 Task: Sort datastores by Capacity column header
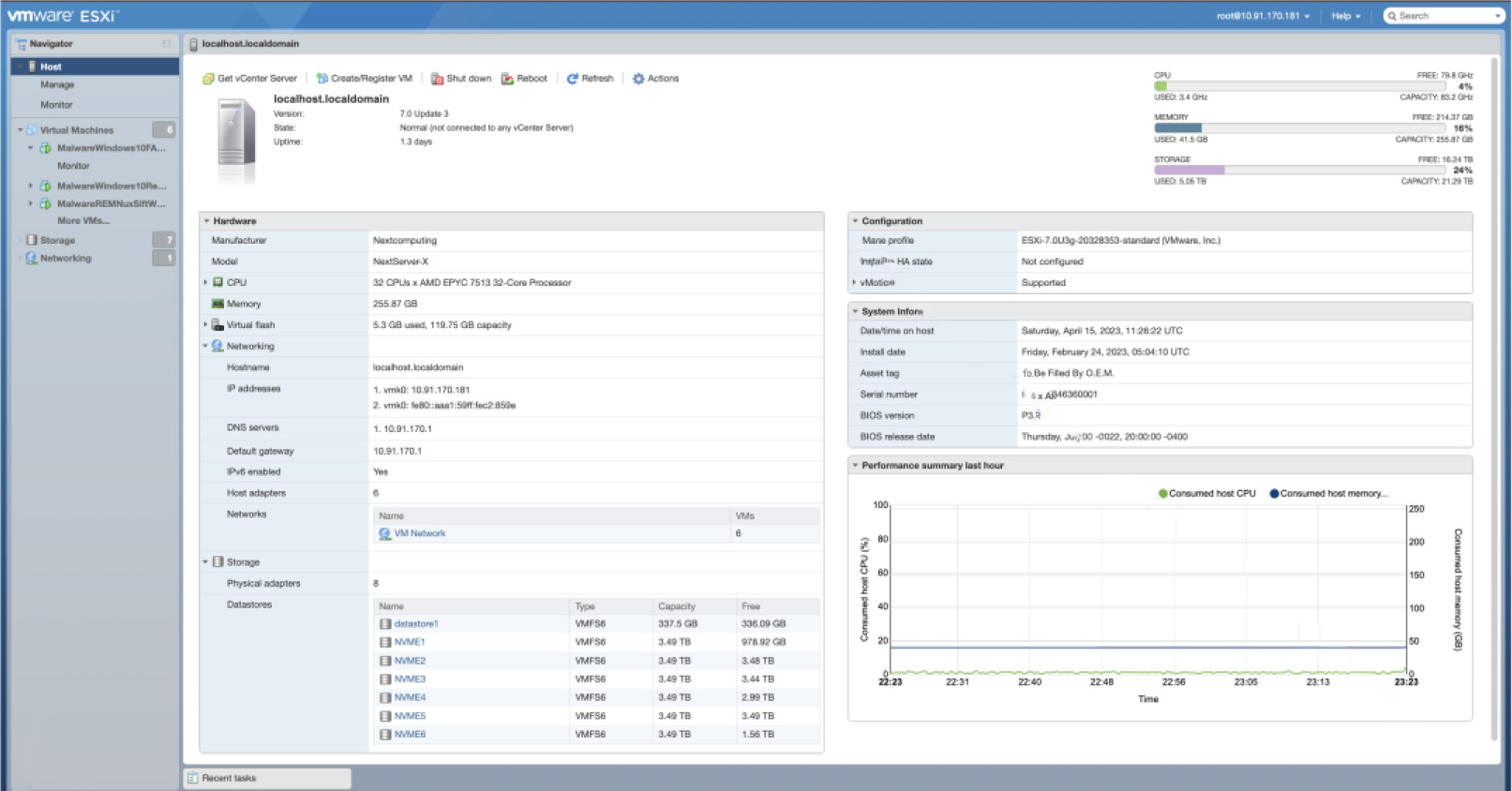pos(677,606)
